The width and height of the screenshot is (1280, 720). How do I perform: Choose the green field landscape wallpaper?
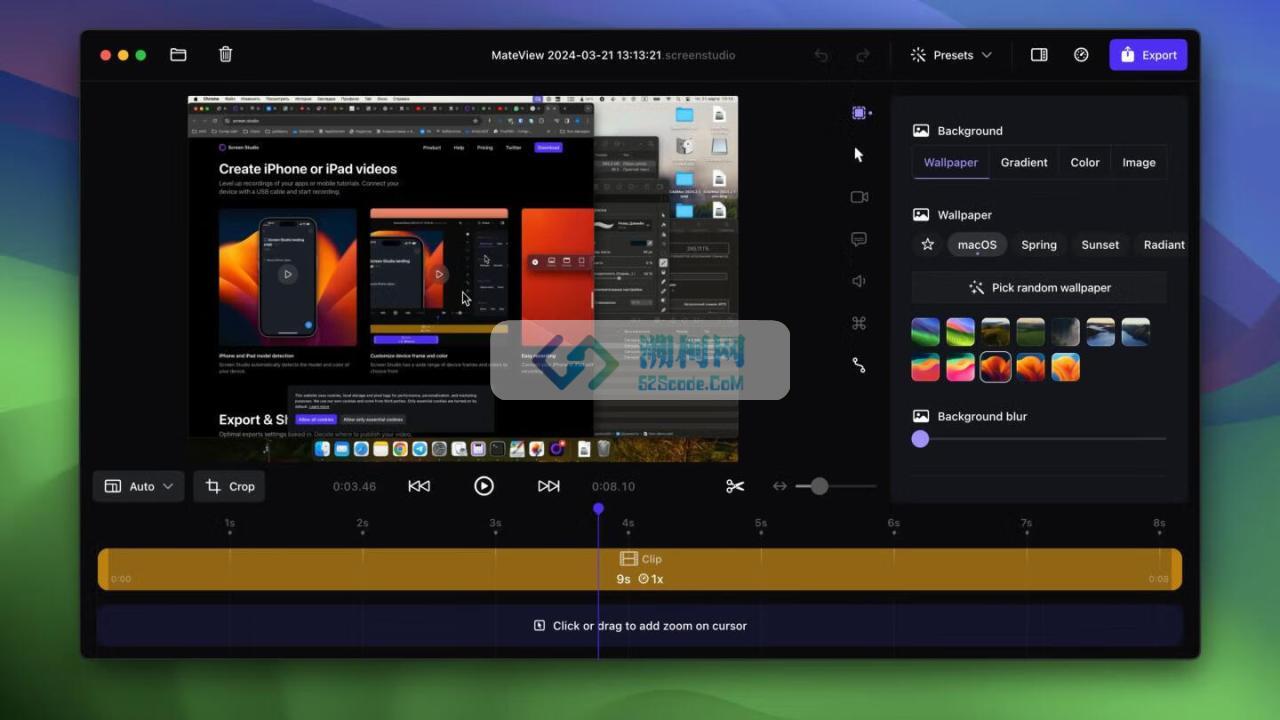[x=1031, y=332]
